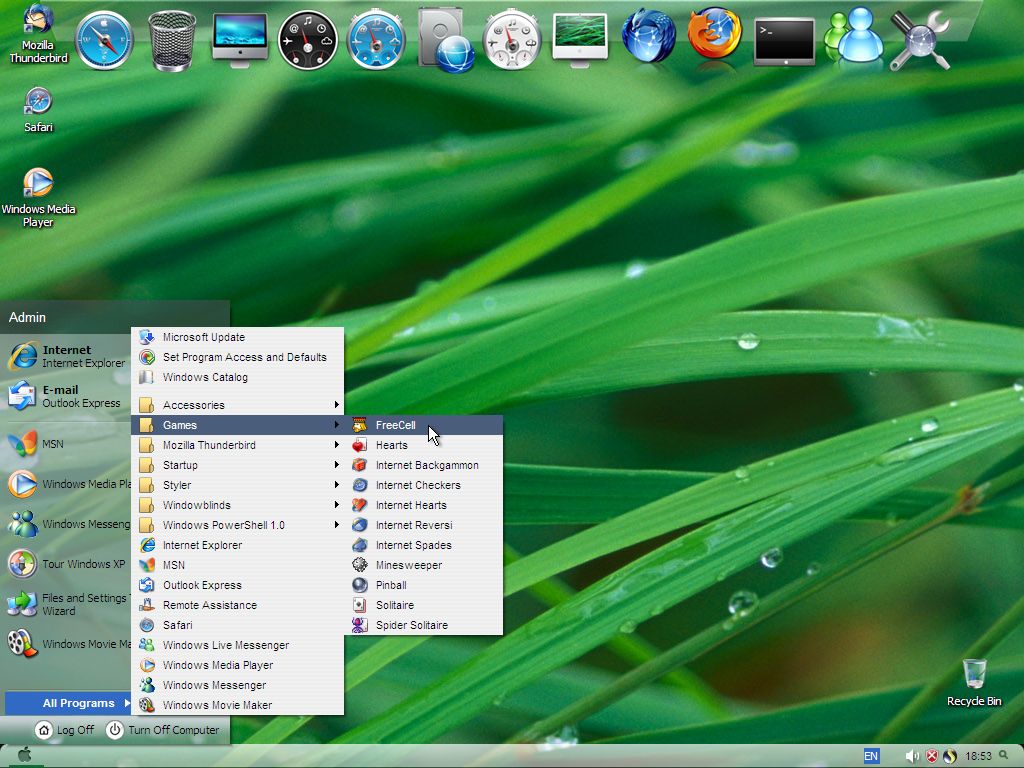Launch FreeCell from Games menu
1024x768 pixels.
pos(424,425)
